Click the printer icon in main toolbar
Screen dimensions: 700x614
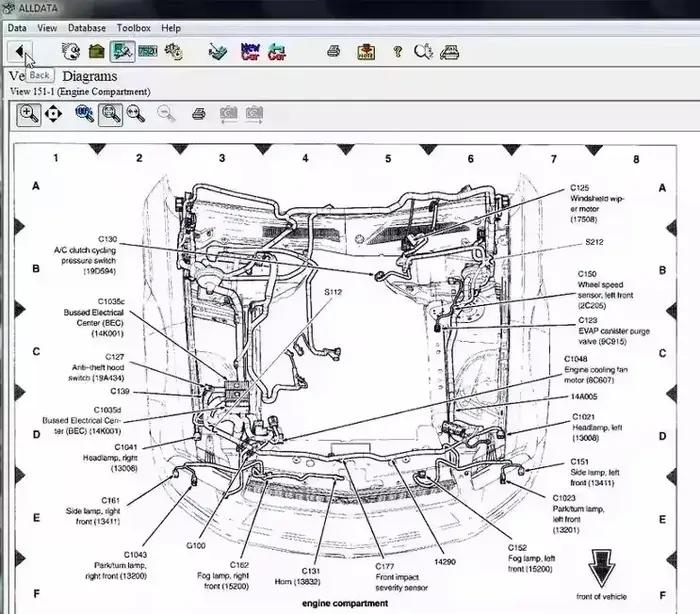(333, 51)
